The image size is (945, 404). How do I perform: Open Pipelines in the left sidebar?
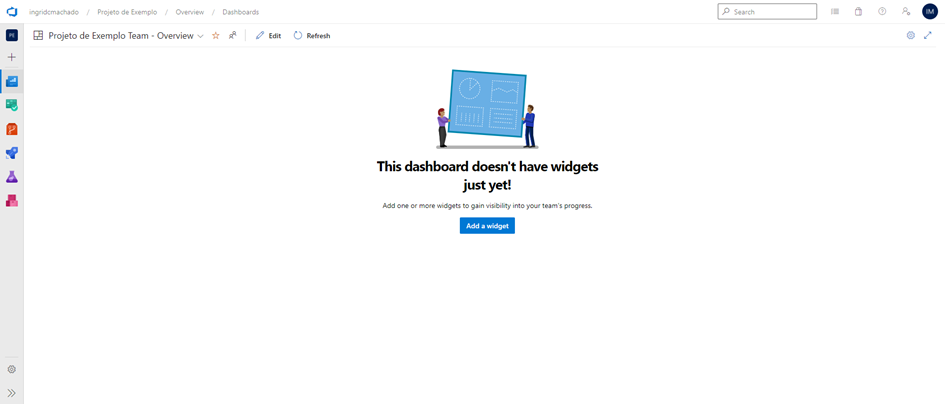coord(12,153)
